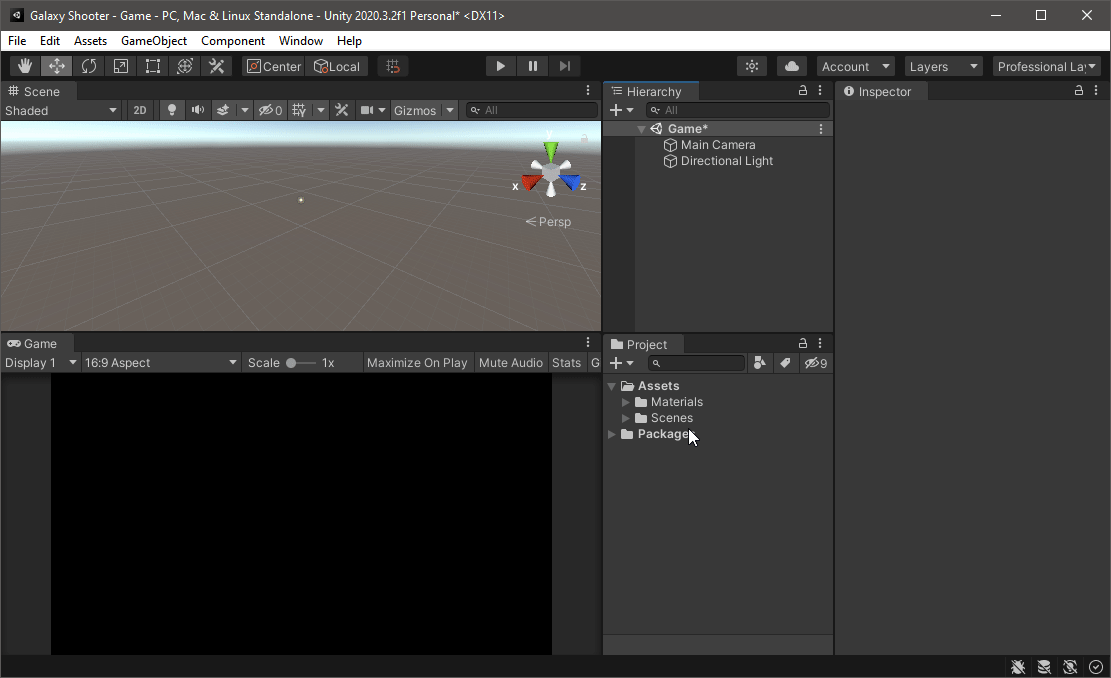Image resolution: width=1111 pixels, height=678 pixels.
Task: Expand the Packages folder
Action: [611, 434]
